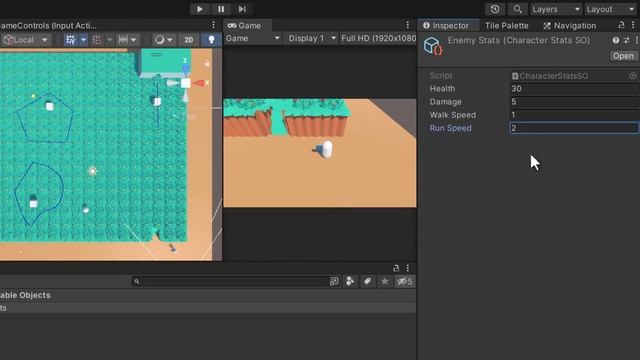The width and height of the screenshot is (640, 360).
Task: Click the Scene gizmo center cube
Action: coord(186,83)
